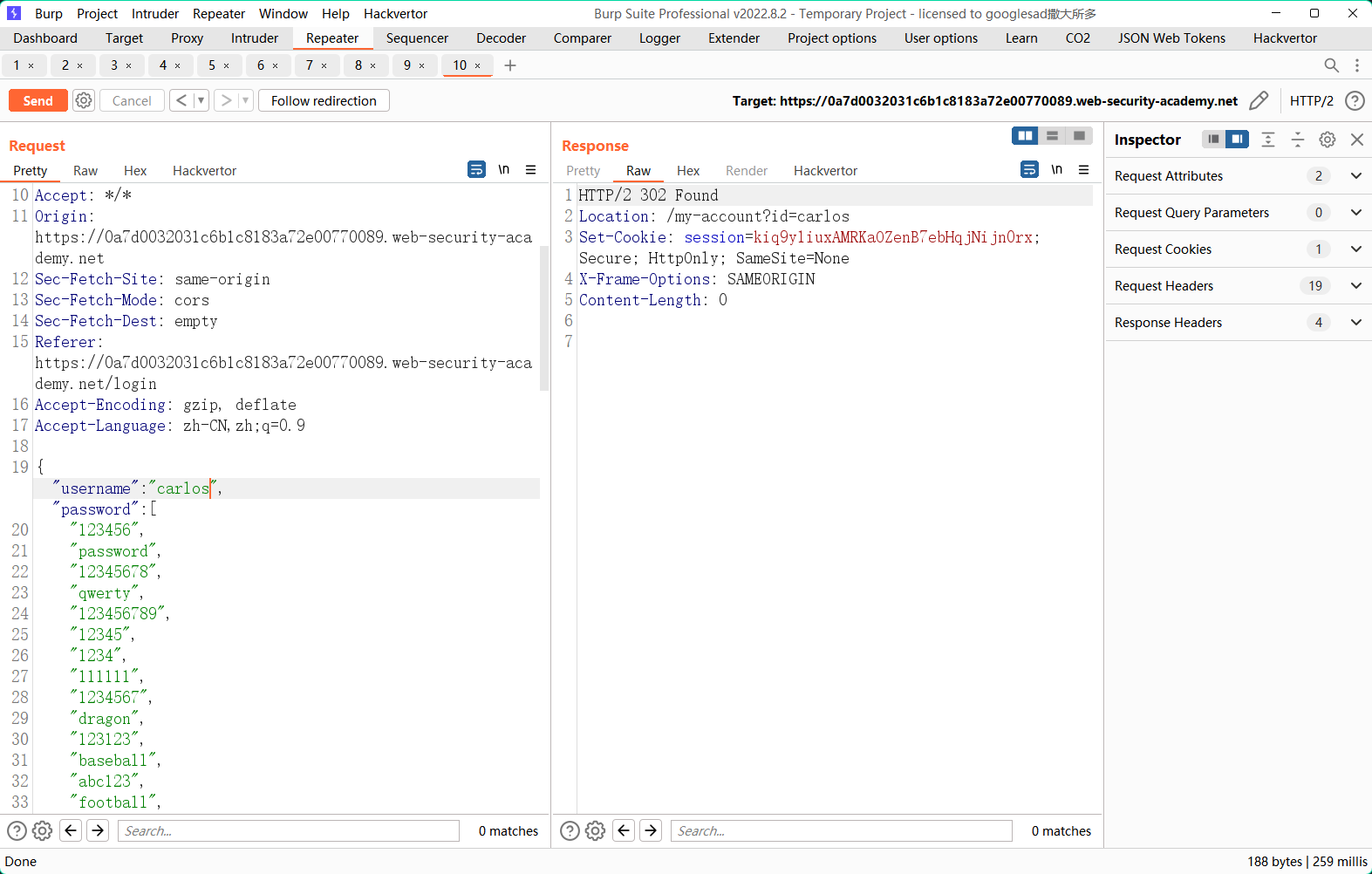Open response pane hamburger menu

(1083, 169)
